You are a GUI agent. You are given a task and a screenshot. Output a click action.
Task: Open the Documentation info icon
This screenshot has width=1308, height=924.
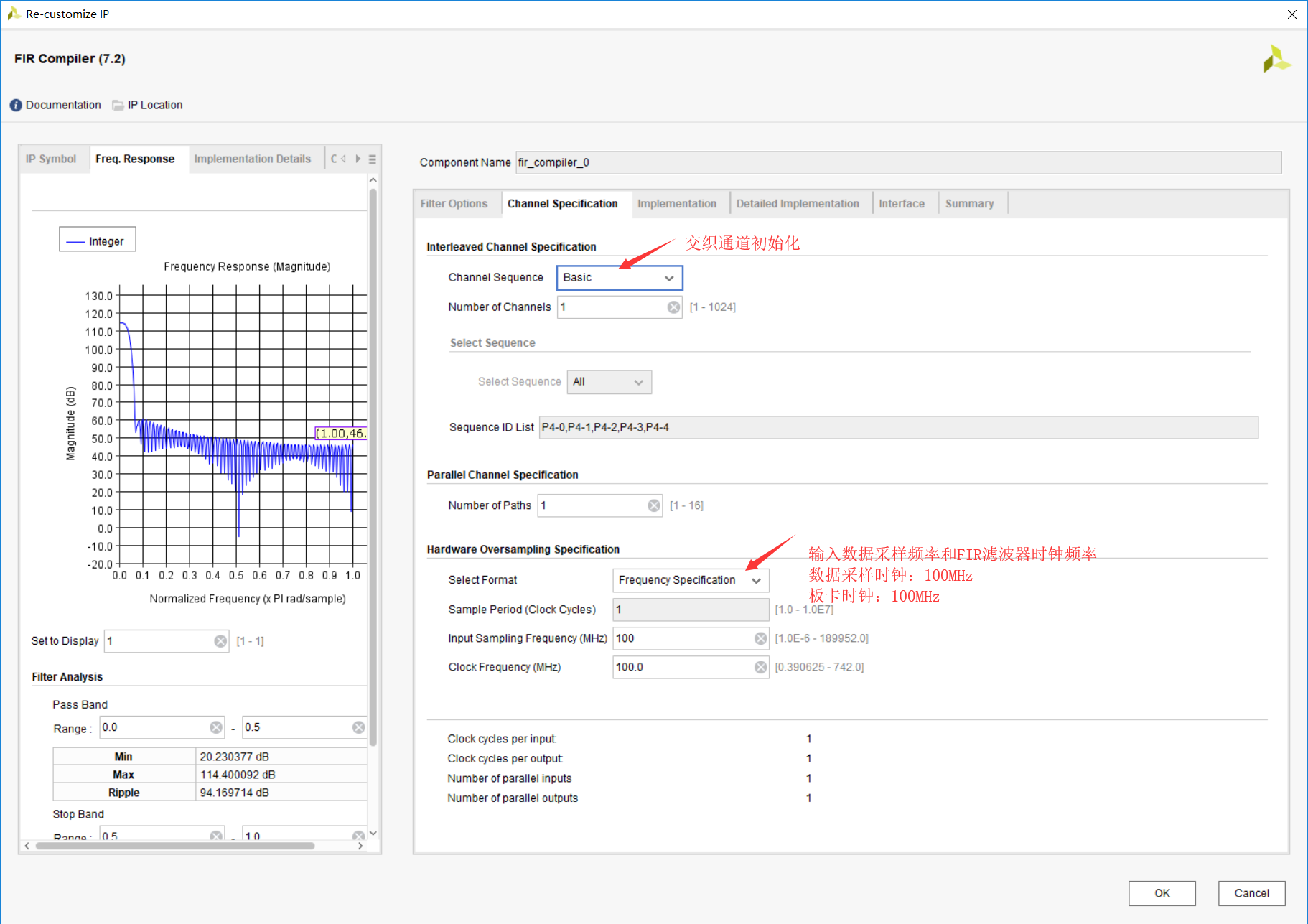pos(16,105)
